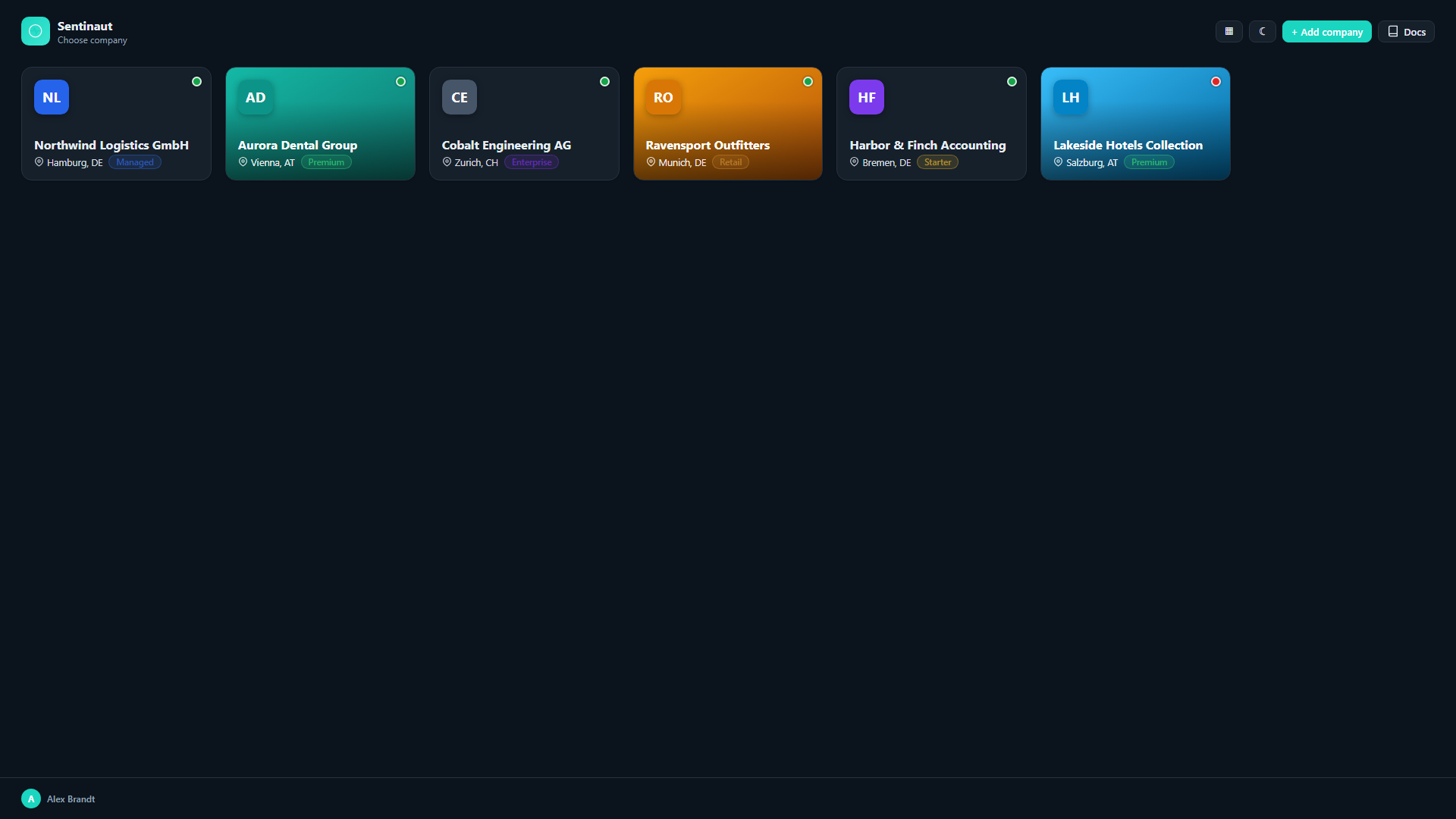Click Northwind Logistics green status dot
Screen dimensions: 1456x819
coord(196,82)
